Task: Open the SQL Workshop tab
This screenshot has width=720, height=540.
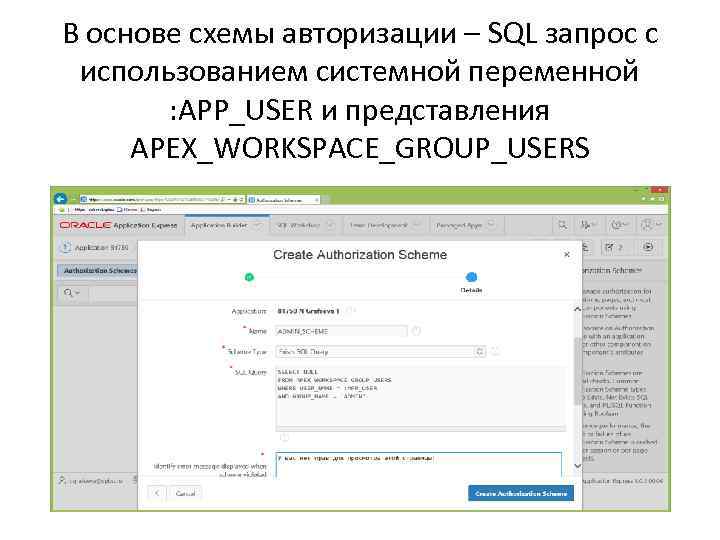Action: coord(298,225)
